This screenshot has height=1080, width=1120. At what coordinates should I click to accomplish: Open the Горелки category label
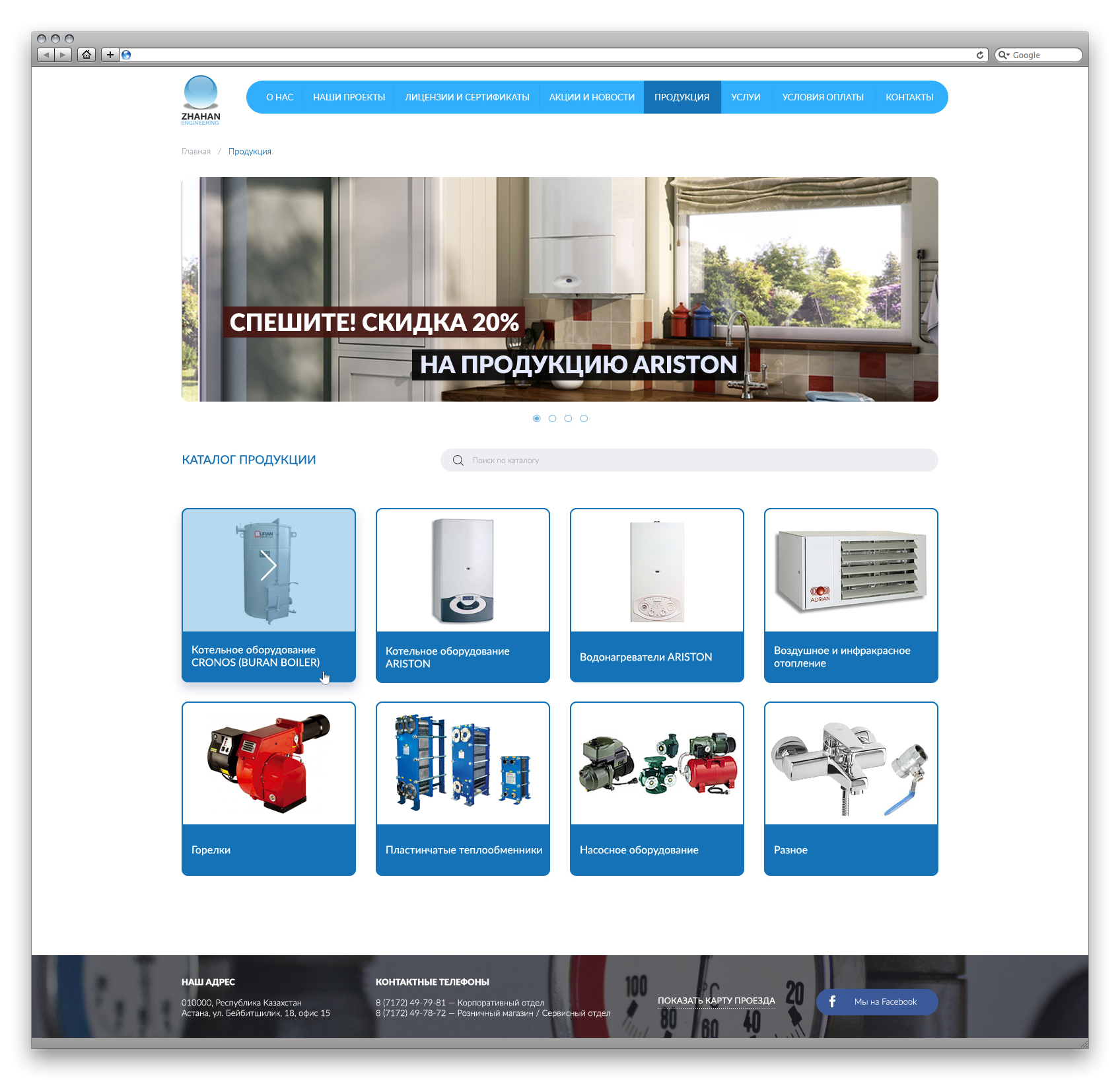(x=211, y=850)
